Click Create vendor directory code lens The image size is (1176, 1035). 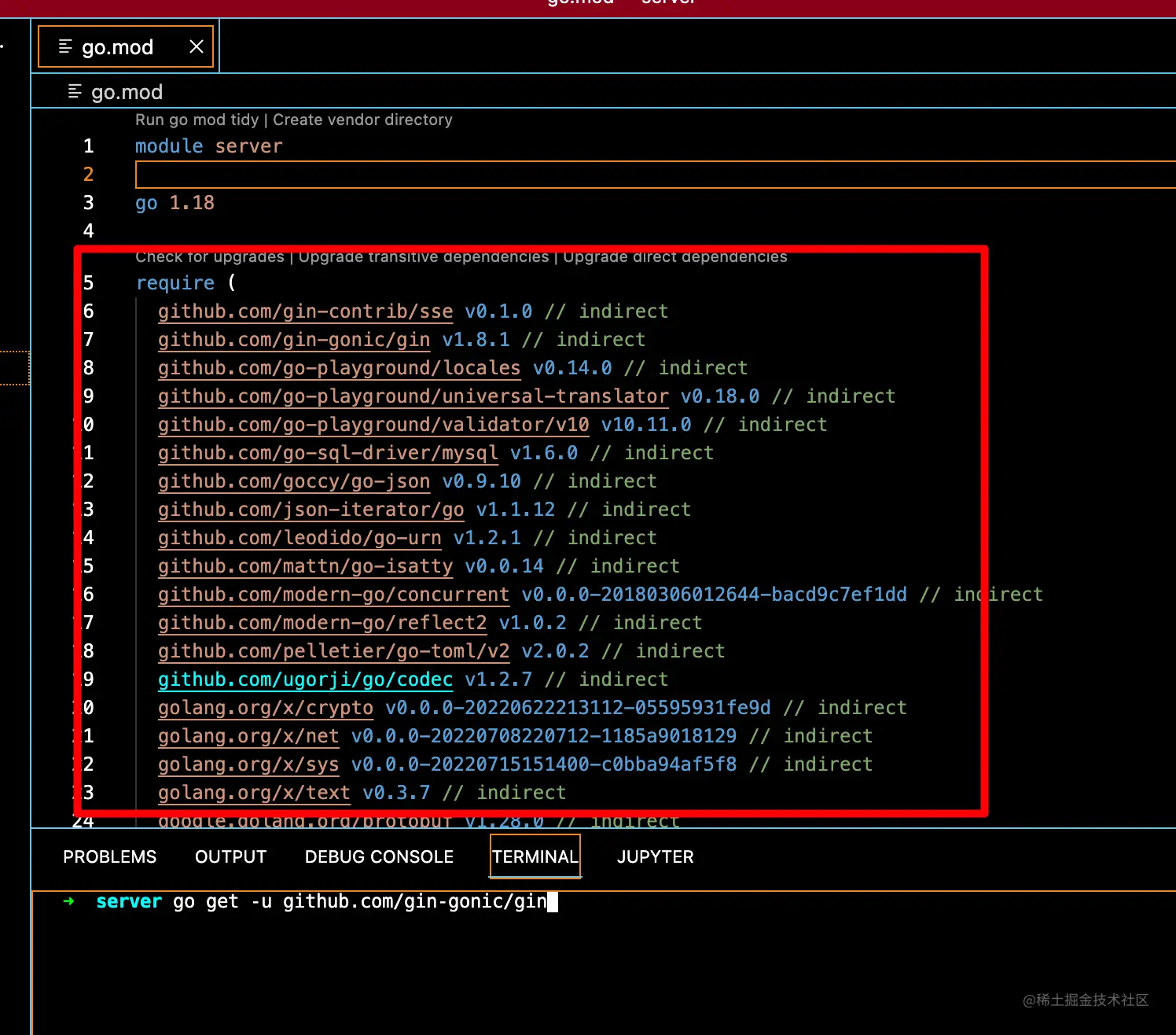[x=362, y=120]
